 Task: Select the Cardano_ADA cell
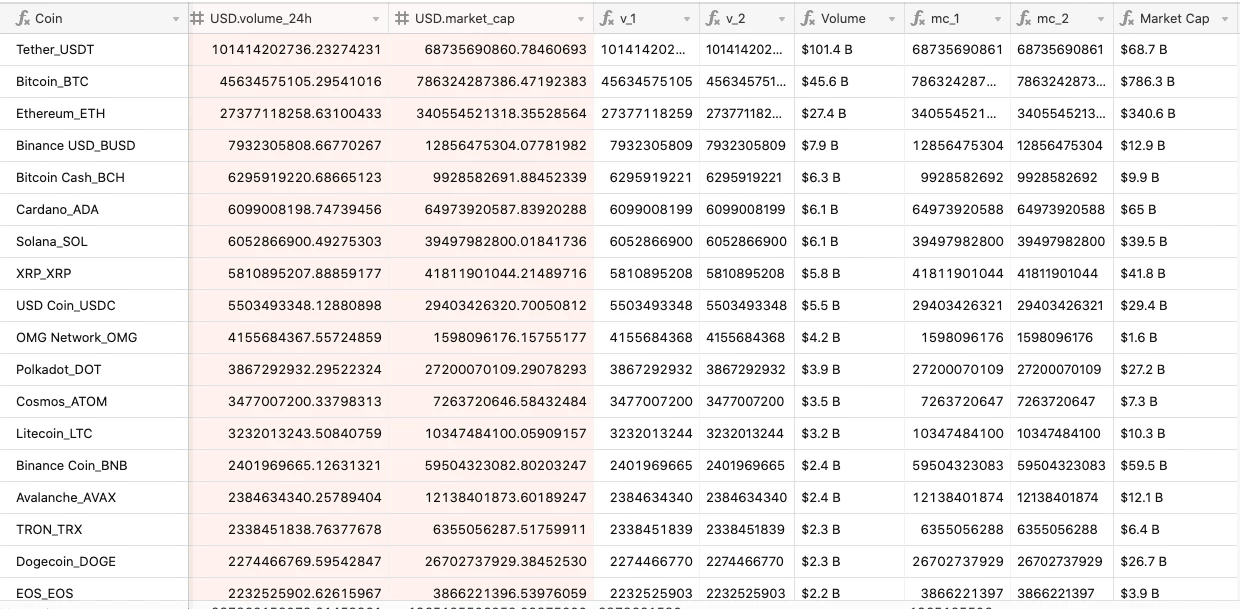(94, 209)
